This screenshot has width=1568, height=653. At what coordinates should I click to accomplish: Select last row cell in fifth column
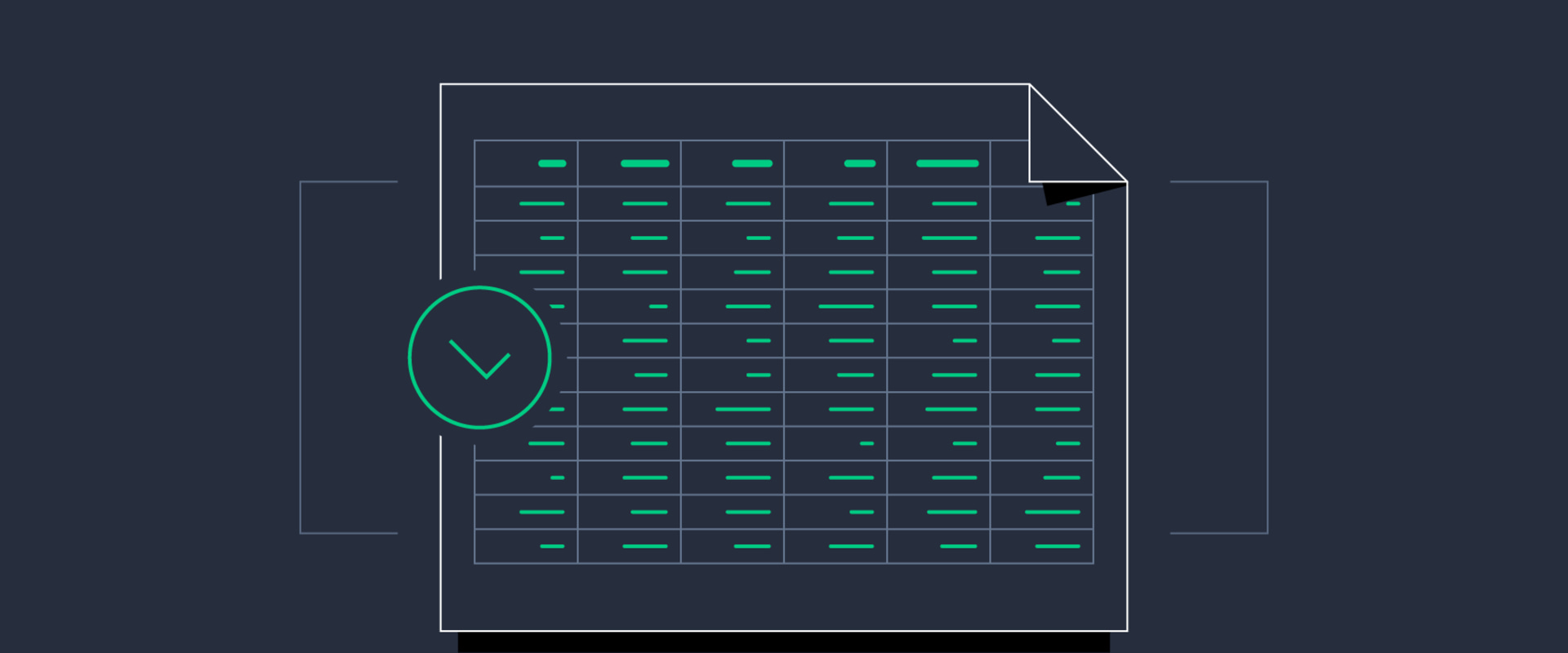point(938,546)
